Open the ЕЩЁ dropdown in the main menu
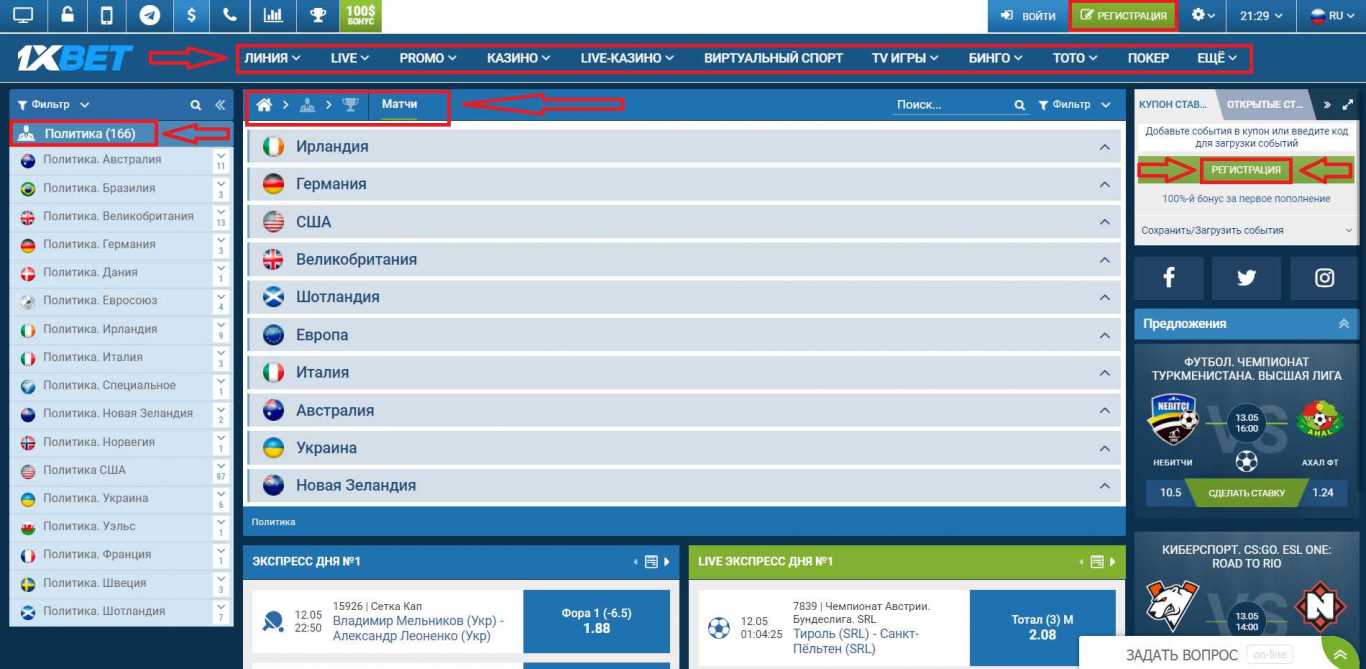Viewport: 1366px width, 669px height. pyautogui.click(x=1216, y=57)
